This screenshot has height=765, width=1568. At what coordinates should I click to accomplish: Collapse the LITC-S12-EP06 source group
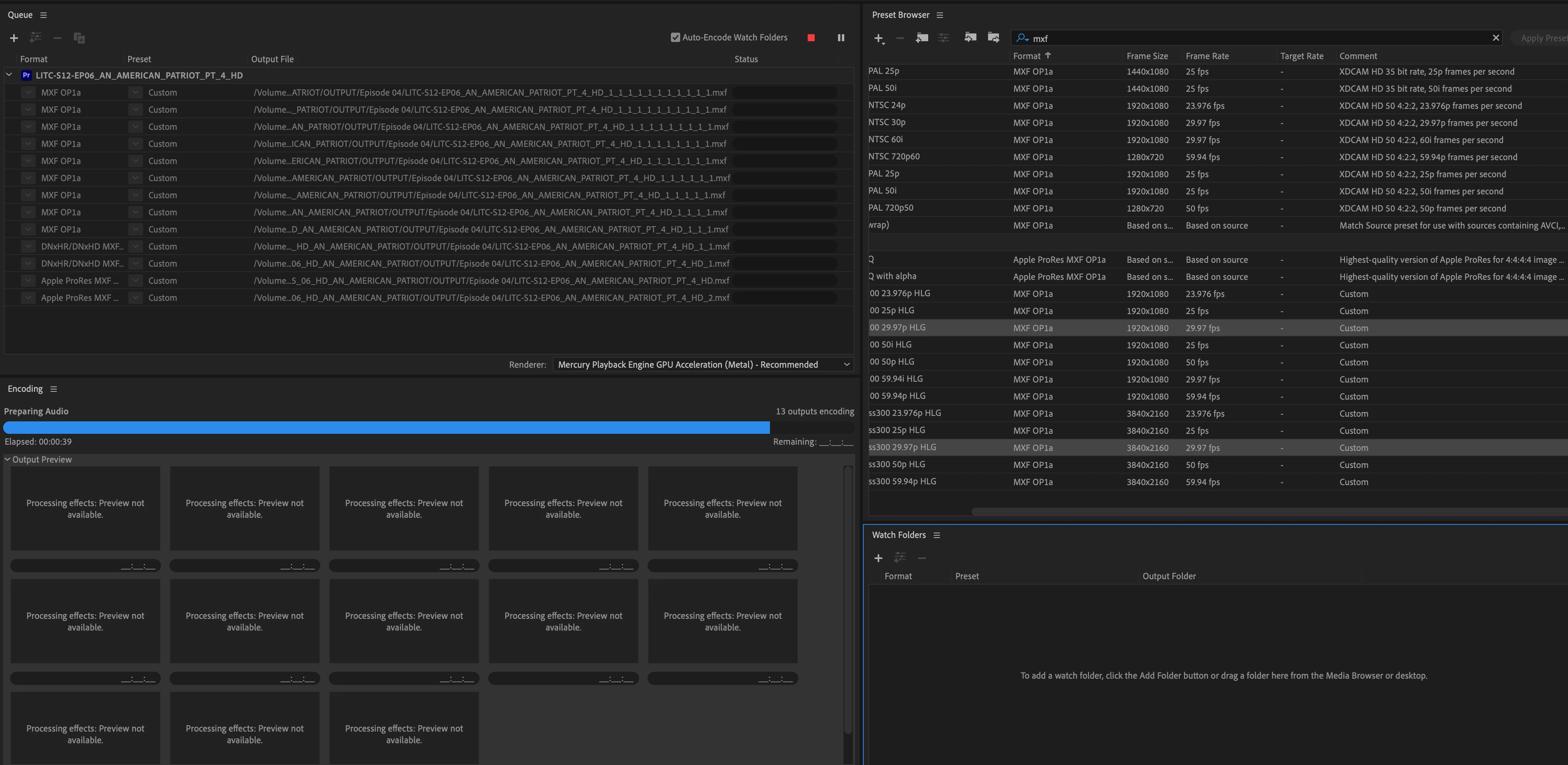[x=9, y=75]
